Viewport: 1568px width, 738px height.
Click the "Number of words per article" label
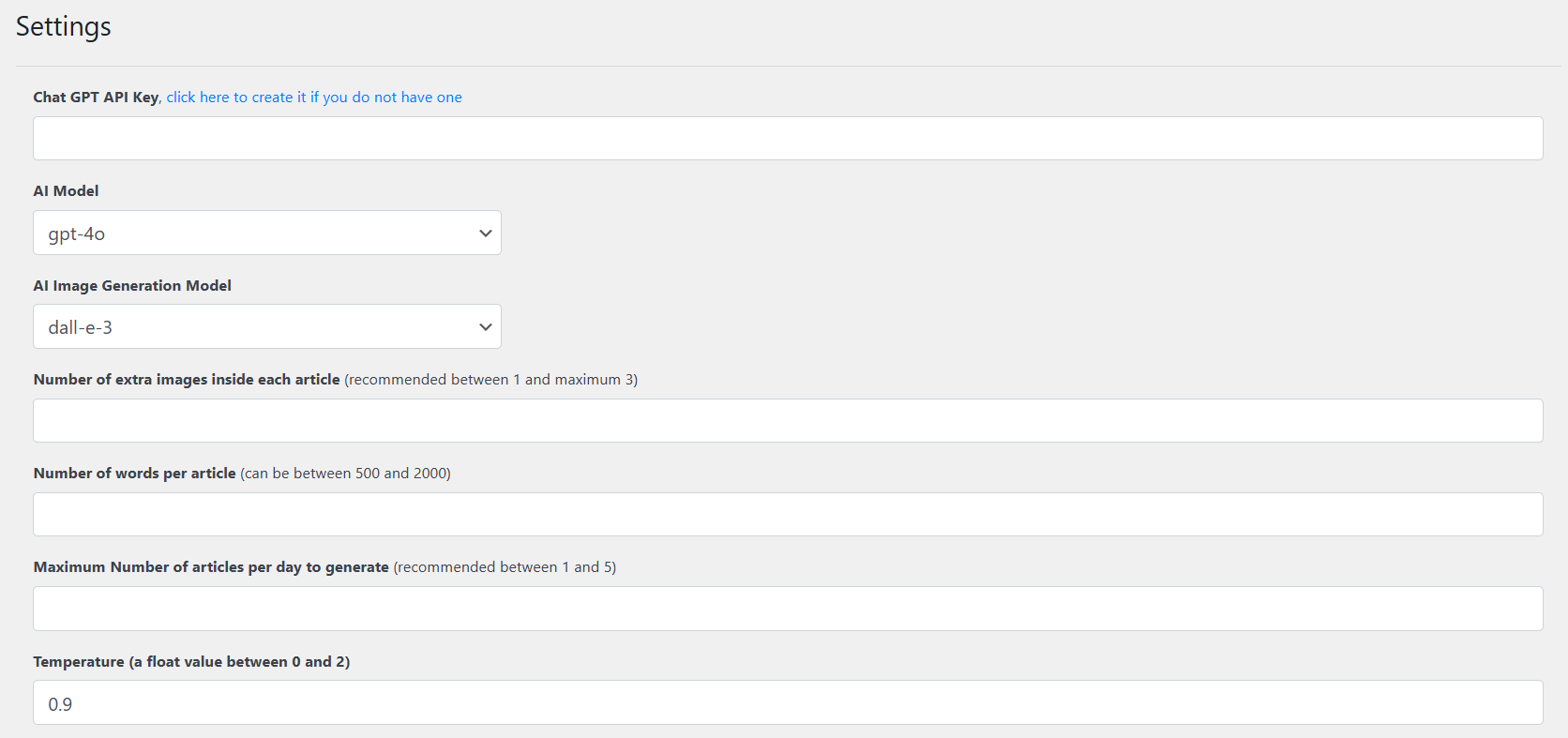click(x=135, y=474)
